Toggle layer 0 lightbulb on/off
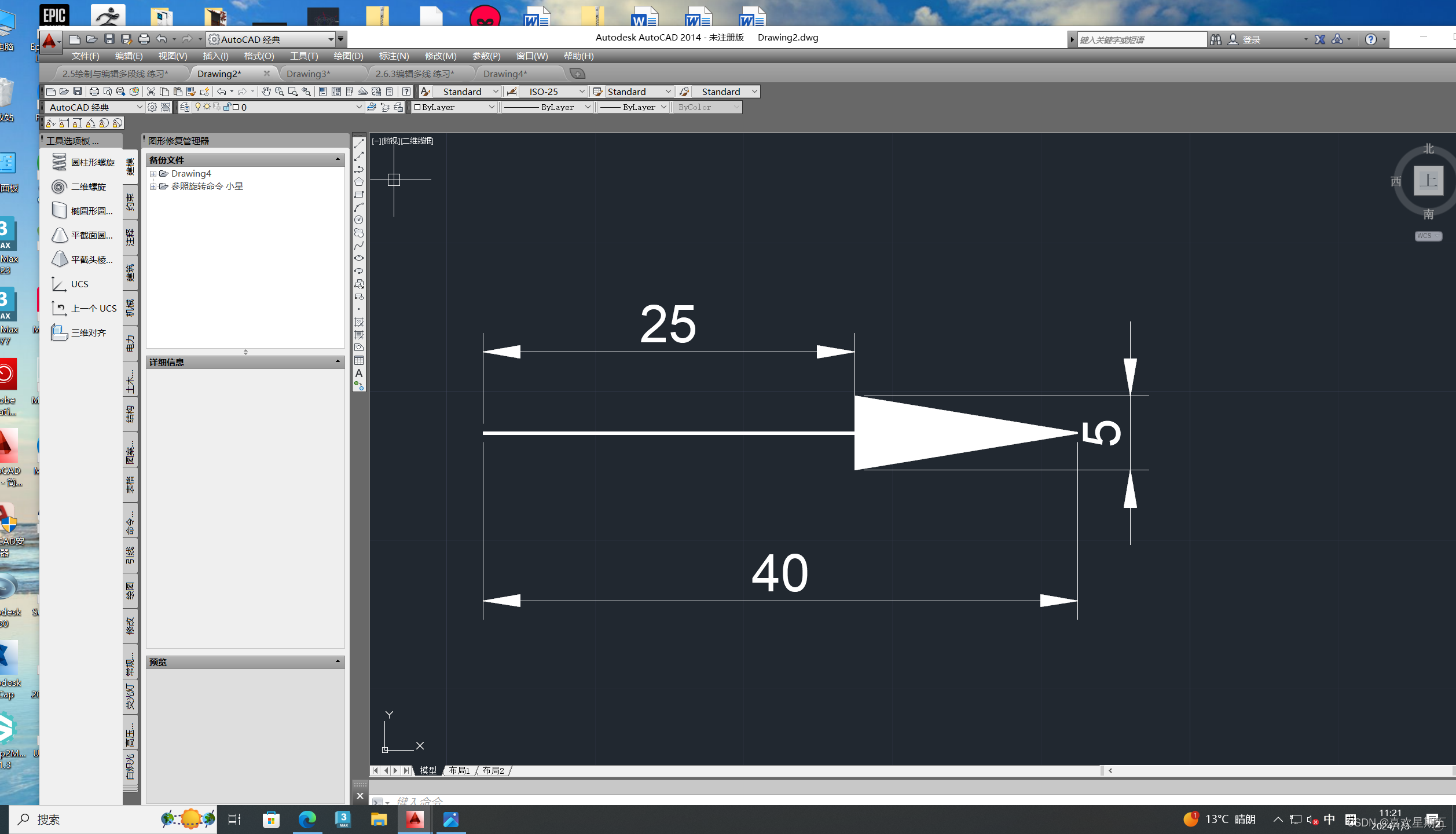Viewport: 1456px width, 834px height. coord(198,107)
